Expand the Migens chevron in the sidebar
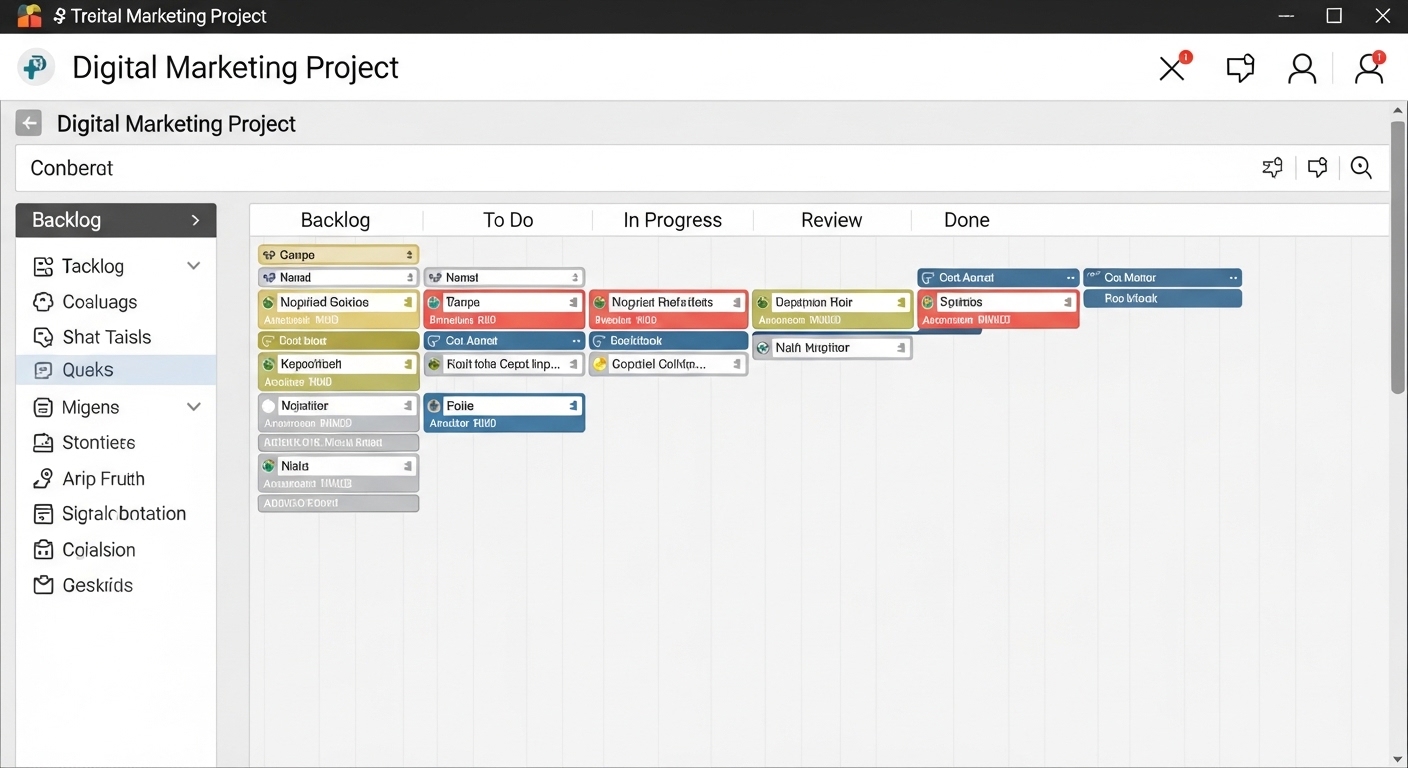Screen dimensions: 1408x768 click(194, 407)
